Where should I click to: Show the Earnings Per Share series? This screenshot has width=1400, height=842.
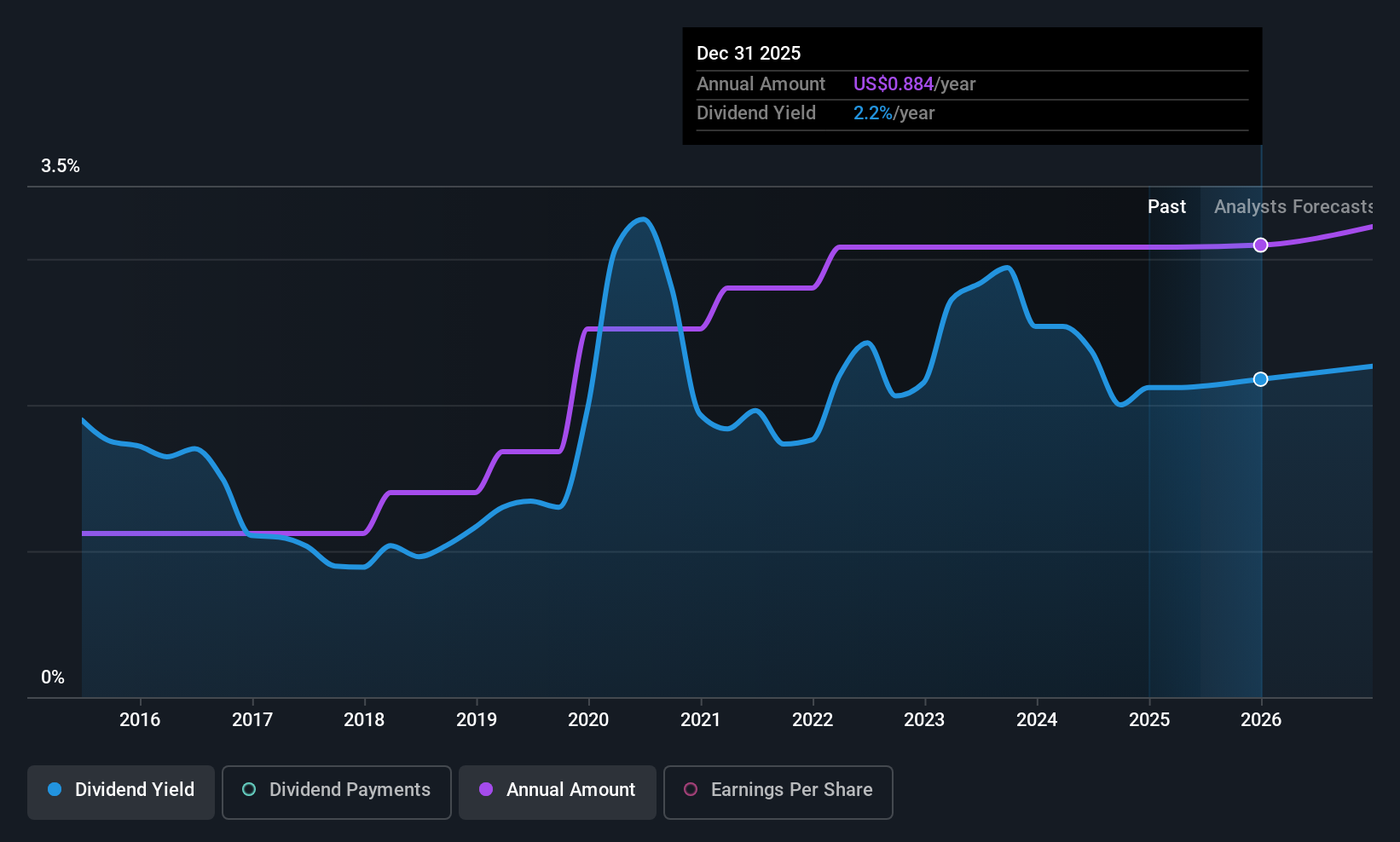tap(778, 792)
